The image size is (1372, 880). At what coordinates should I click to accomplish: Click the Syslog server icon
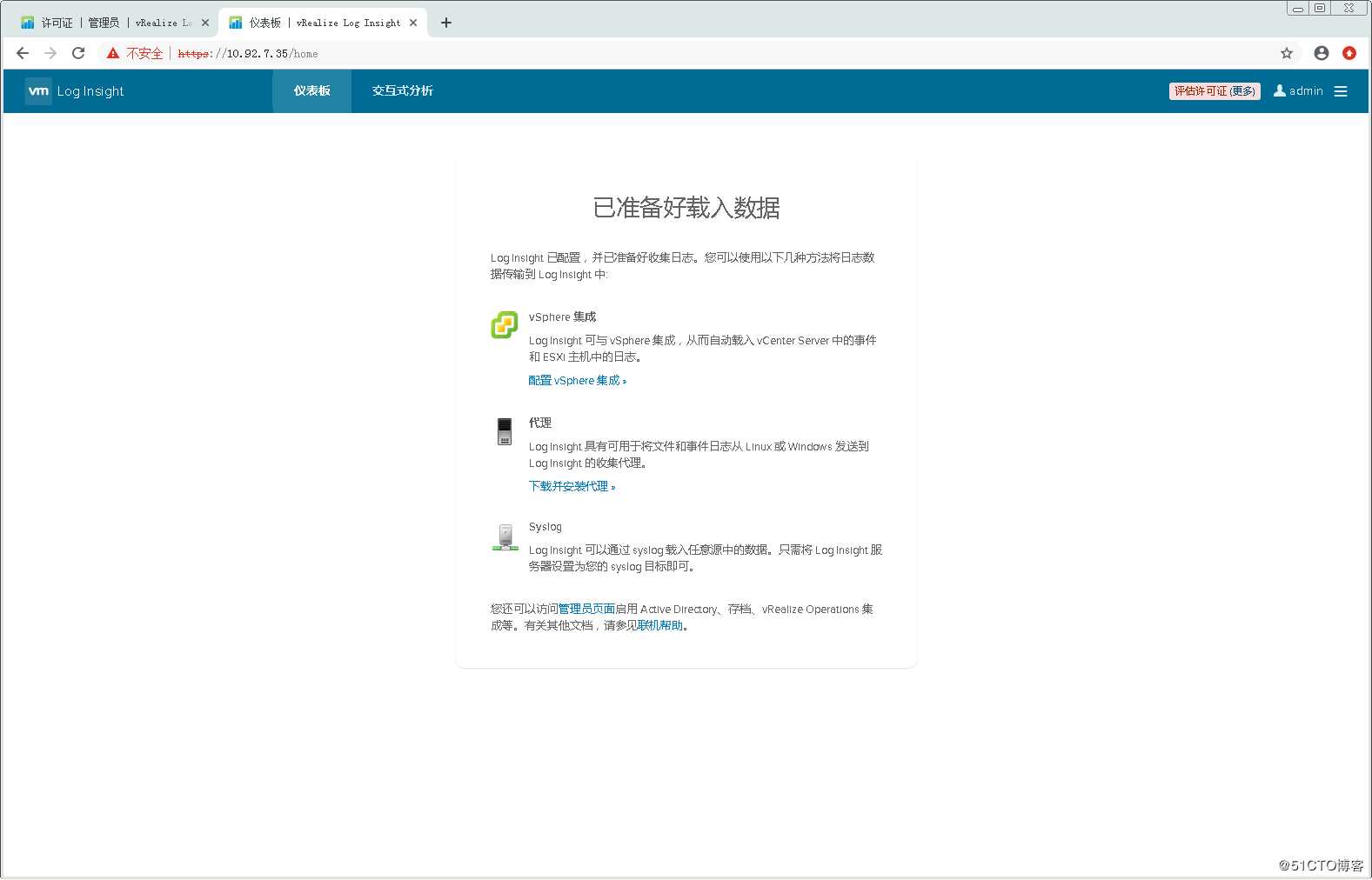pyautogui.click(x=505, y=537)
